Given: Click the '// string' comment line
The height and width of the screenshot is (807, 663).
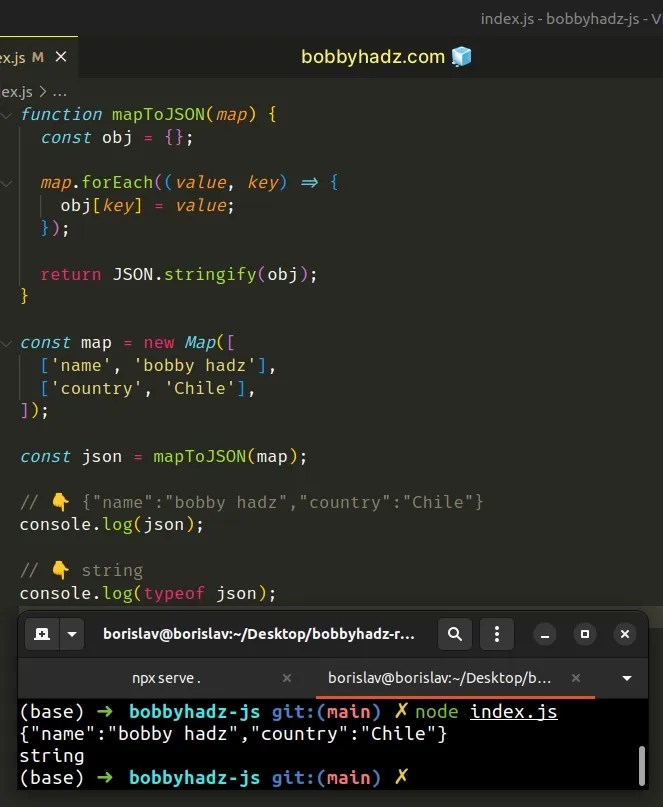Looking at the screenshot, I should click(81, 571).
